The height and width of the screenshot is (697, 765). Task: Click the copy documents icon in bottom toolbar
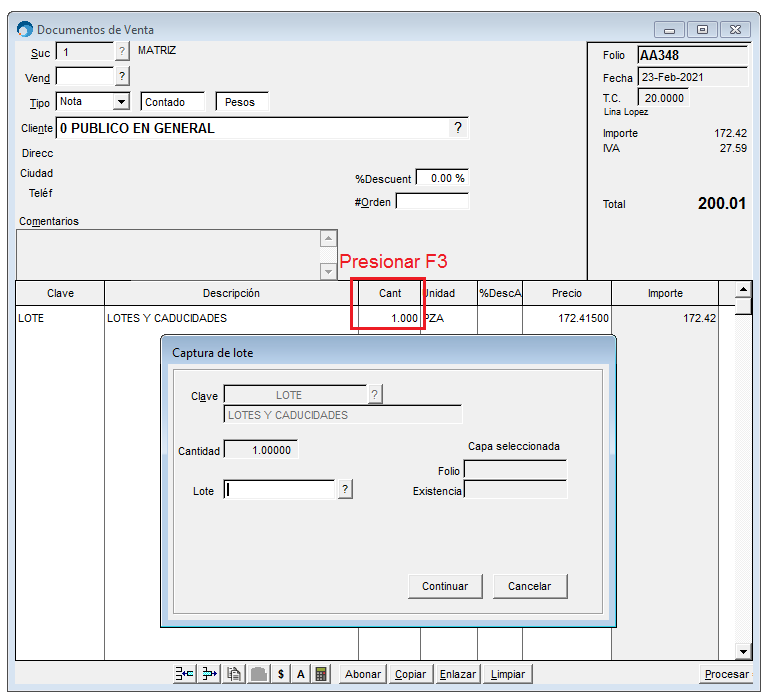point(234,674)
